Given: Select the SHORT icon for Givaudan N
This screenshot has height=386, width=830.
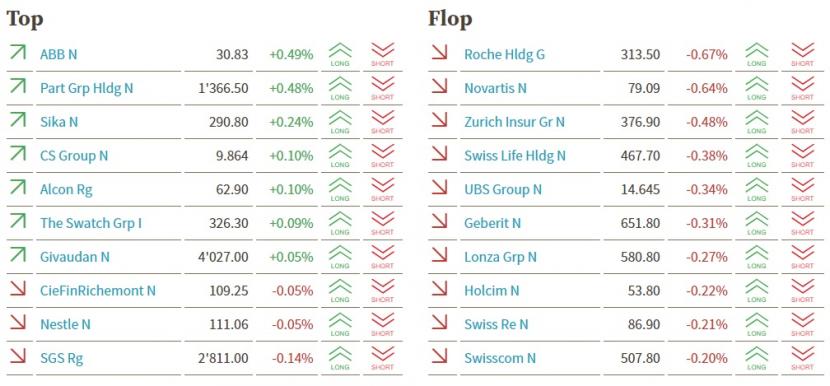Looking at the screenshot, I should pyautogui.click(x=382, y=257).
